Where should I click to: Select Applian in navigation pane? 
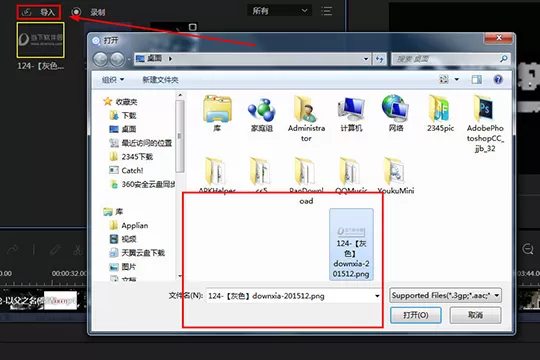click(129, 225)
